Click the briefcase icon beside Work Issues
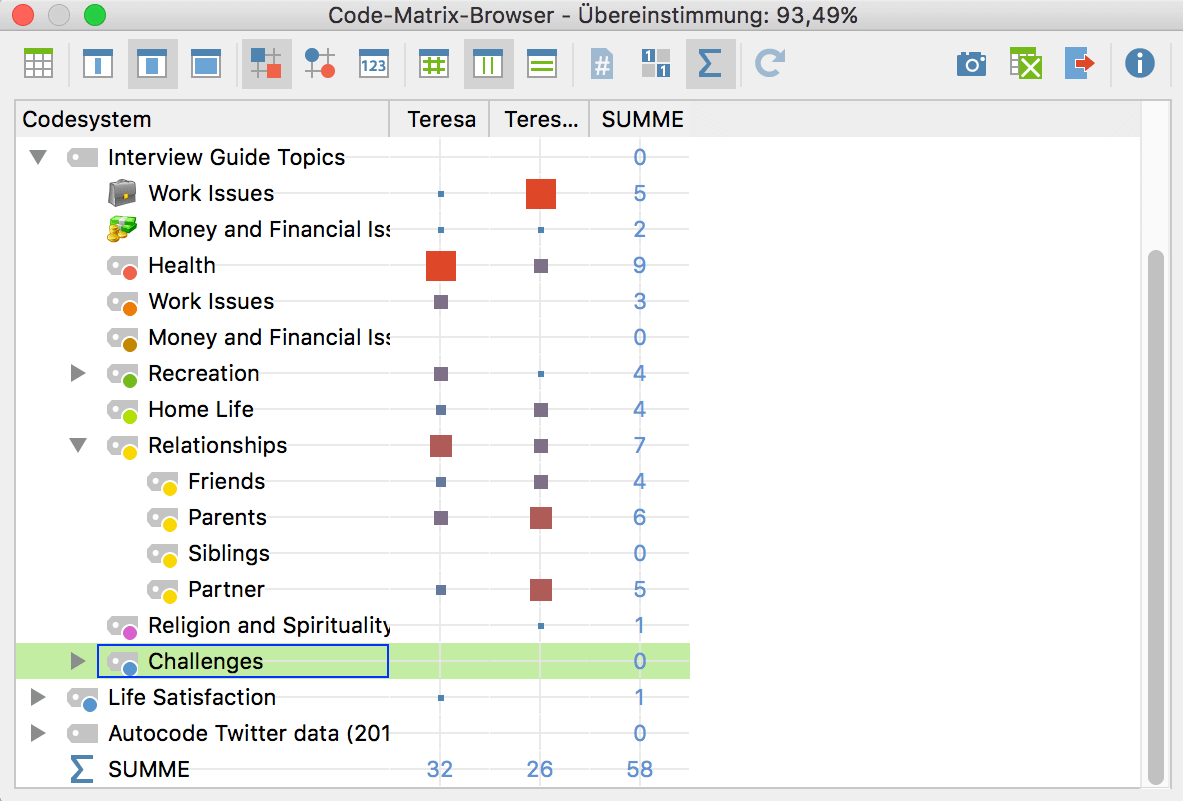 (122, 193)
